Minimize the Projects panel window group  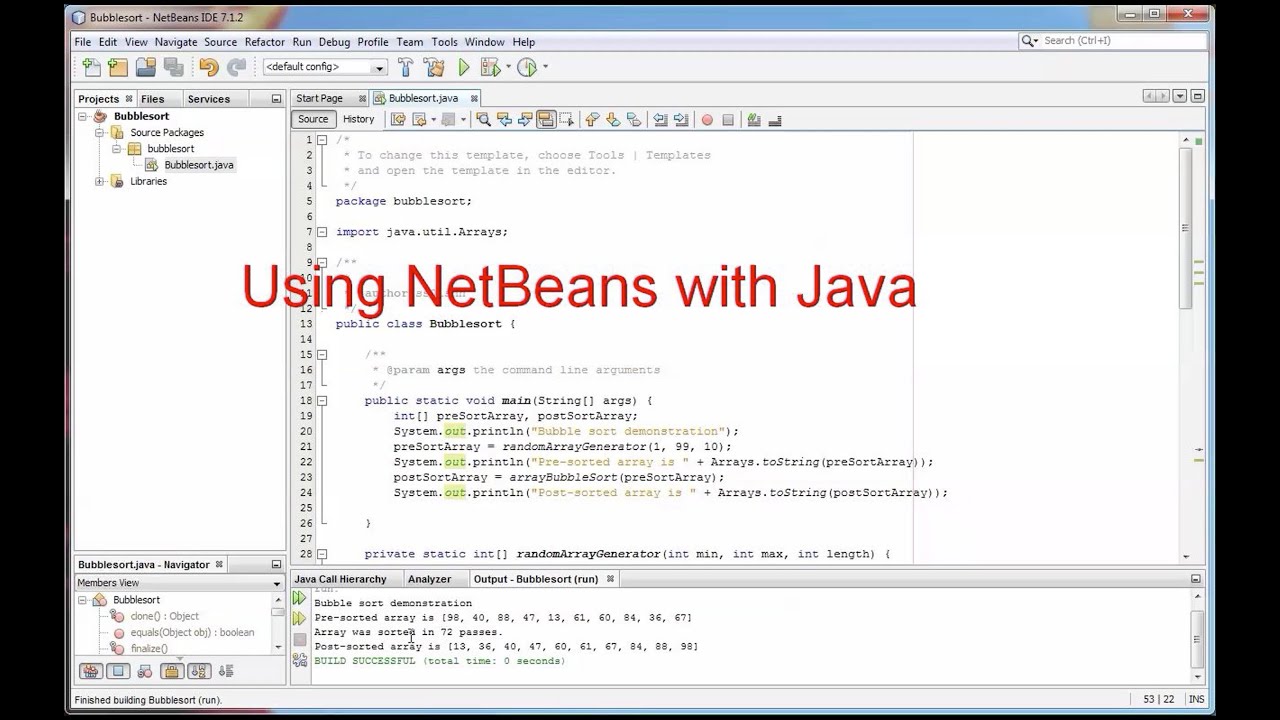[276, 99]
